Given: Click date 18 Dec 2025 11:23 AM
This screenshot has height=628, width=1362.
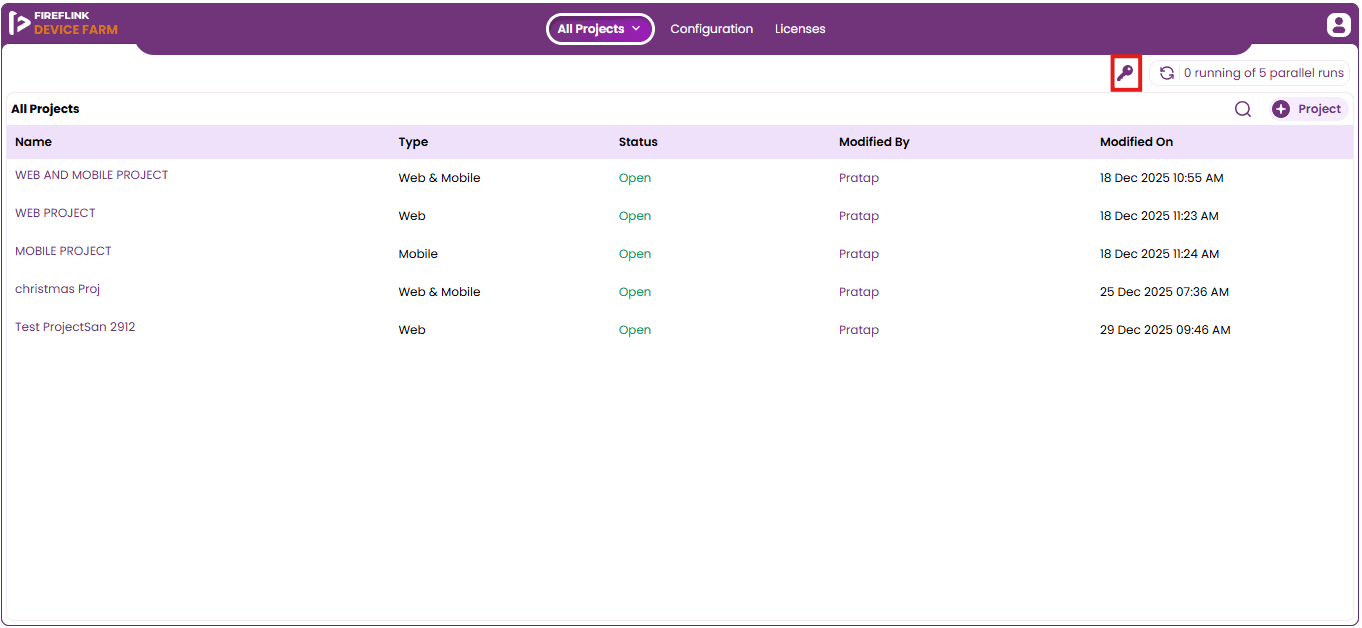Looking at the screenshot, I should (1159, 216).
